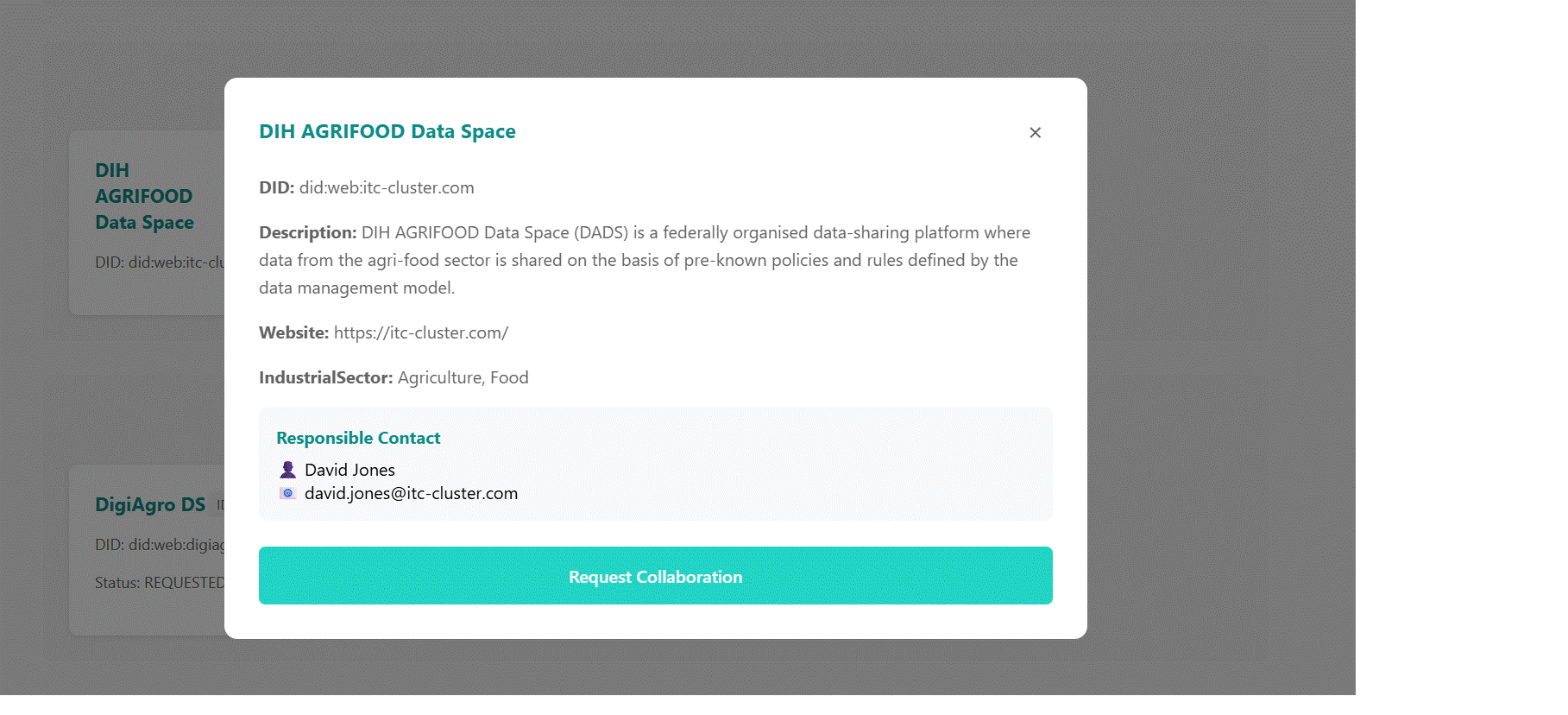This screenshot has height=715, width=1568.
Task: Click the bold Description label
Action: (x=307, y=232)
